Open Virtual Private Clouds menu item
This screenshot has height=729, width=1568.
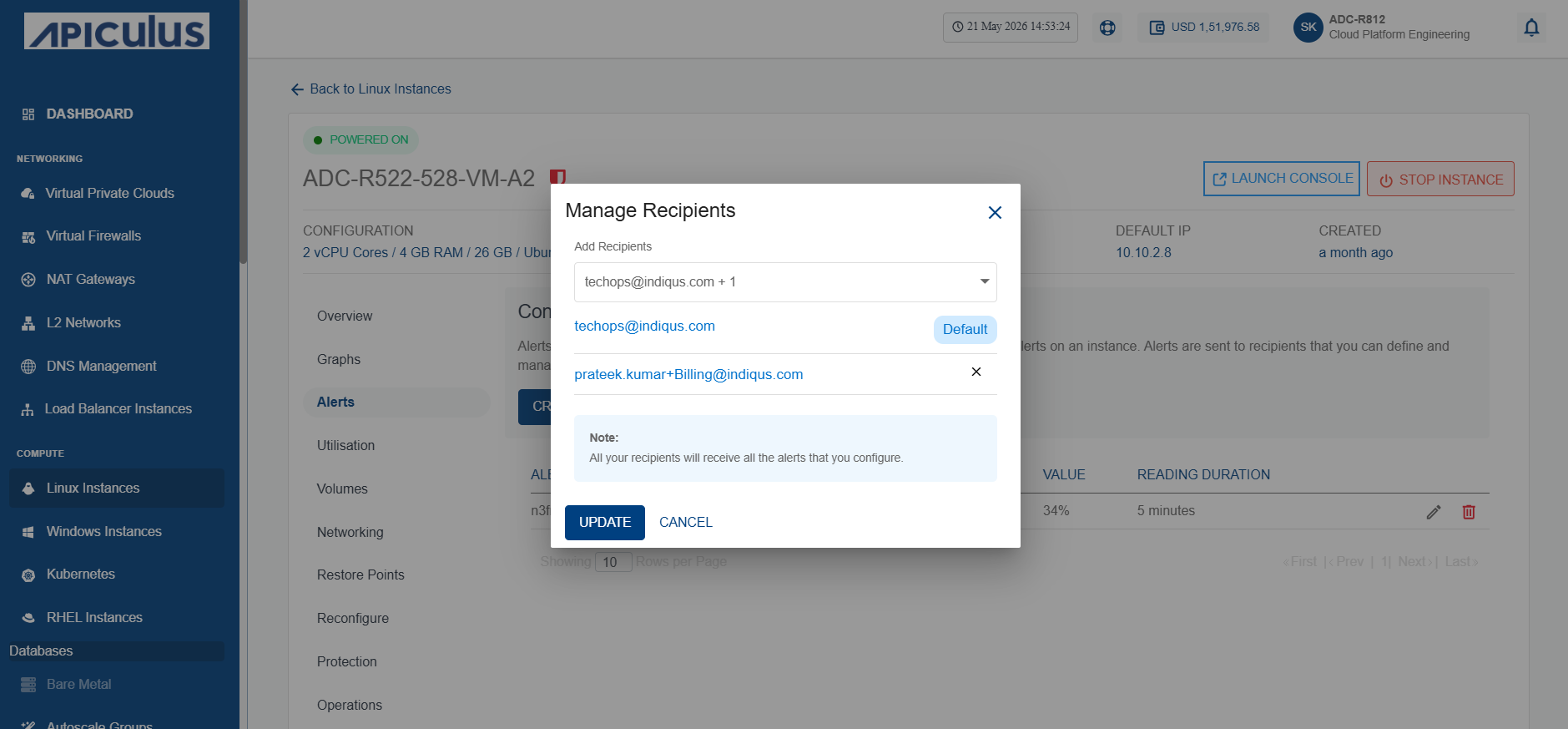[109, 193]
